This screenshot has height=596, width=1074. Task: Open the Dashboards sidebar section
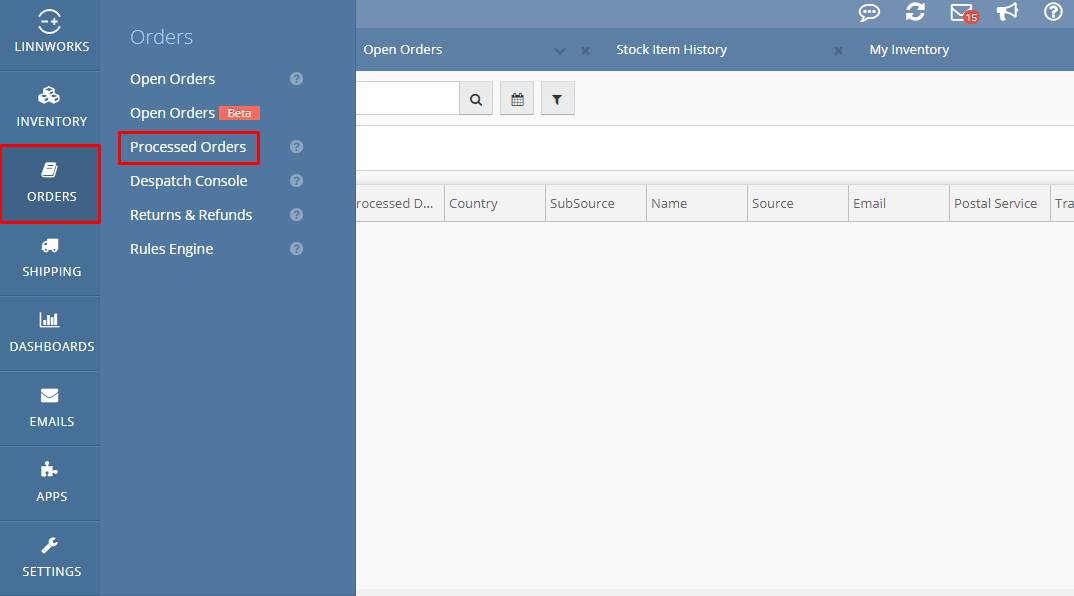50,334
